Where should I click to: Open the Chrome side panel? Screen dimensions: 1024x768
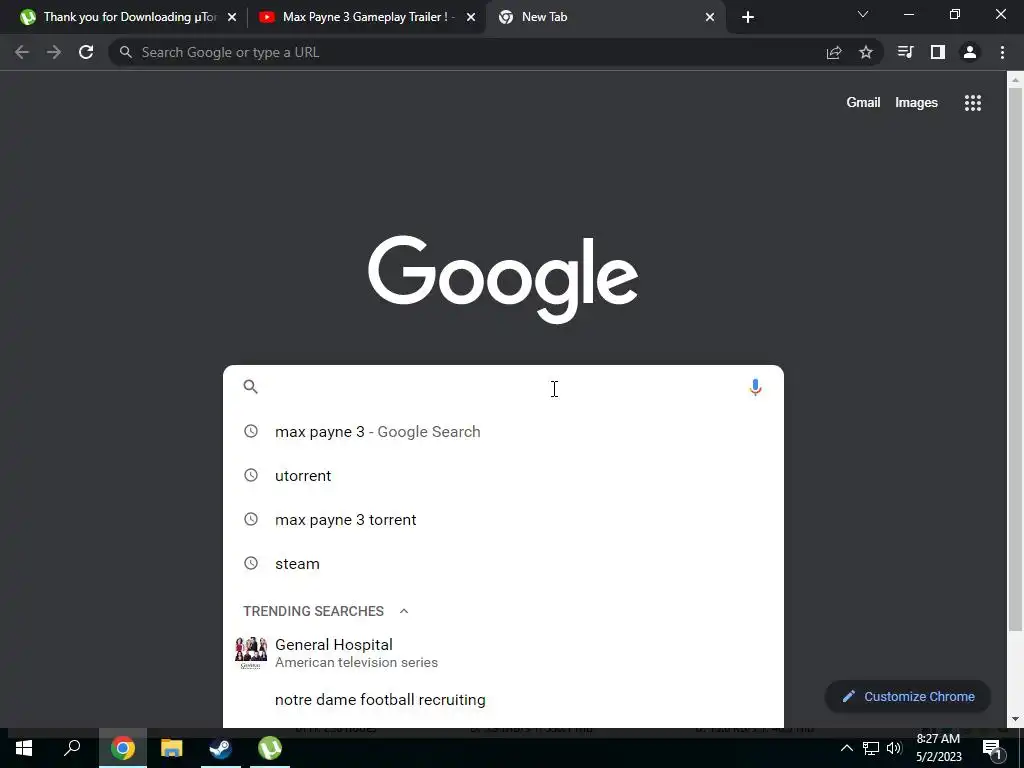[938, 52]
